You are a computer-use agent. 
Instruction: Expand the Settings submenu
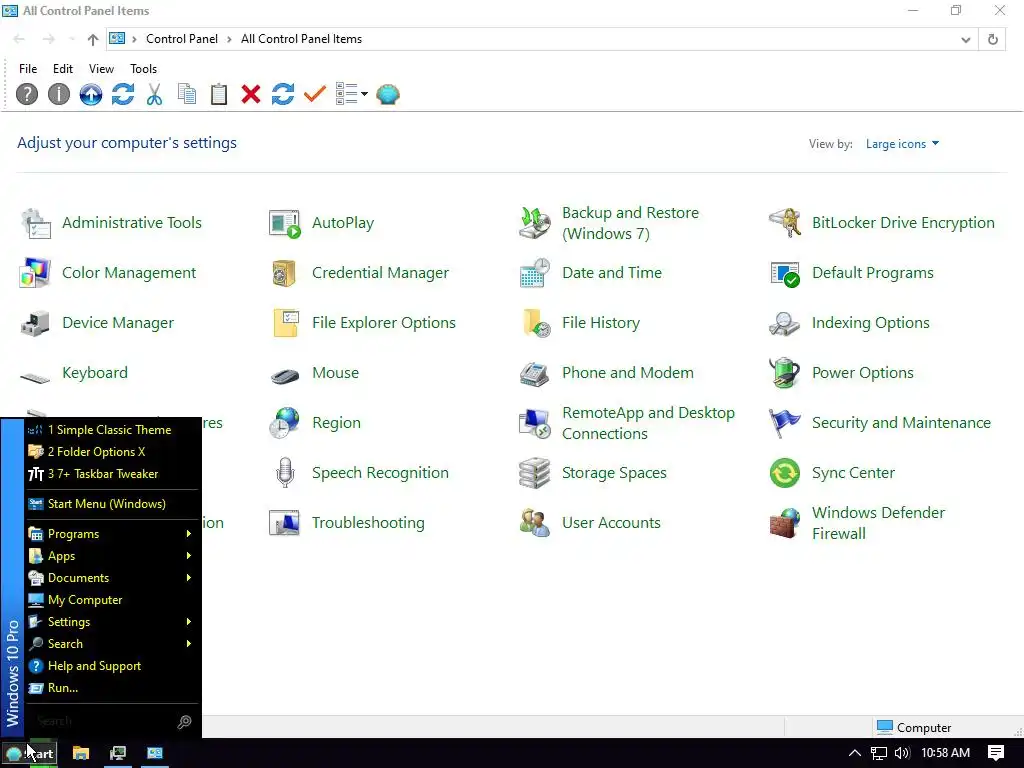[112, 622]
